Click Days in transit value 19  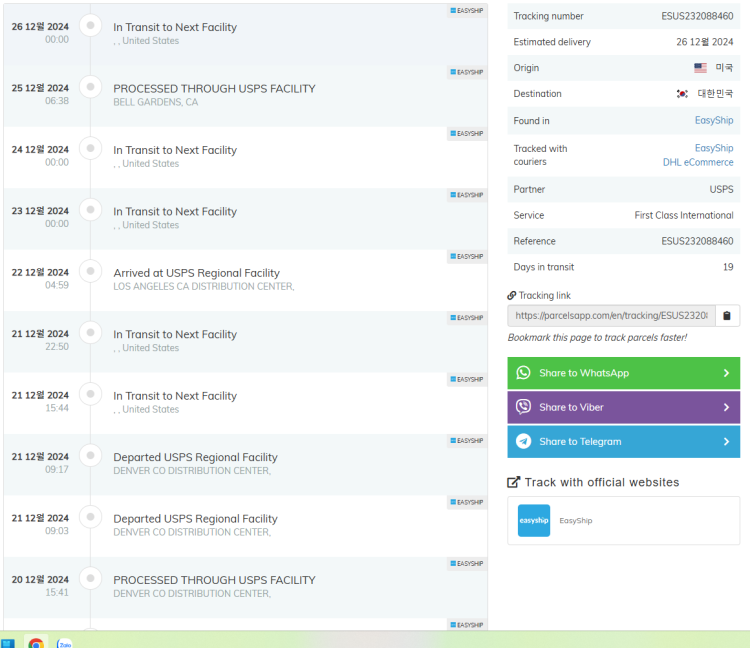coord(728,267)
